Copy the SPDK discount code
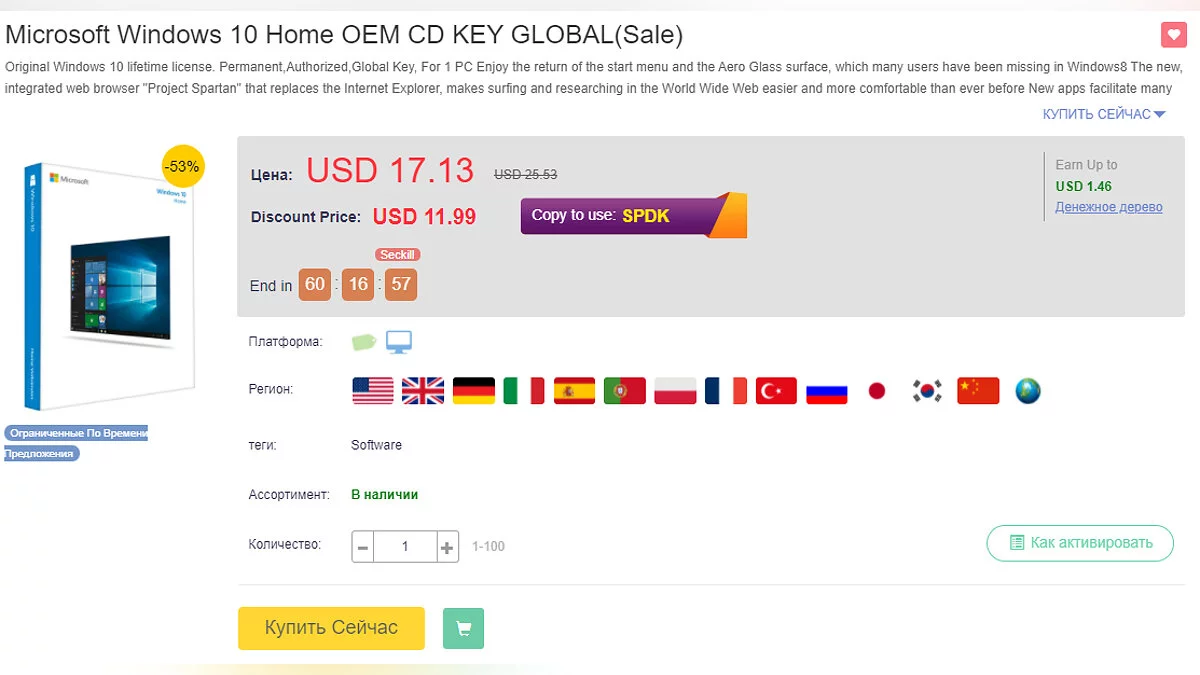Image resolution: width=1200 pixels, height=675 pixels. (x=633, y=215)
